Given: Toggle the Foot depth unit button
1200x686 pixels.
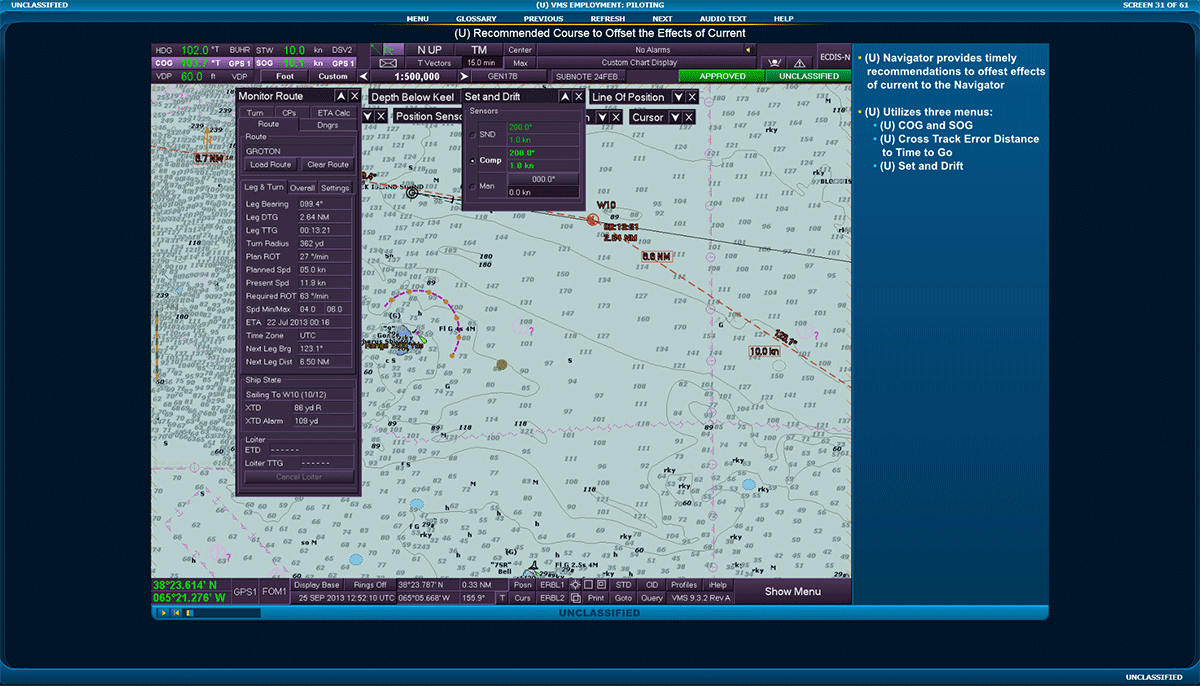Looking at the screenshot, I should tap(285, 76).
